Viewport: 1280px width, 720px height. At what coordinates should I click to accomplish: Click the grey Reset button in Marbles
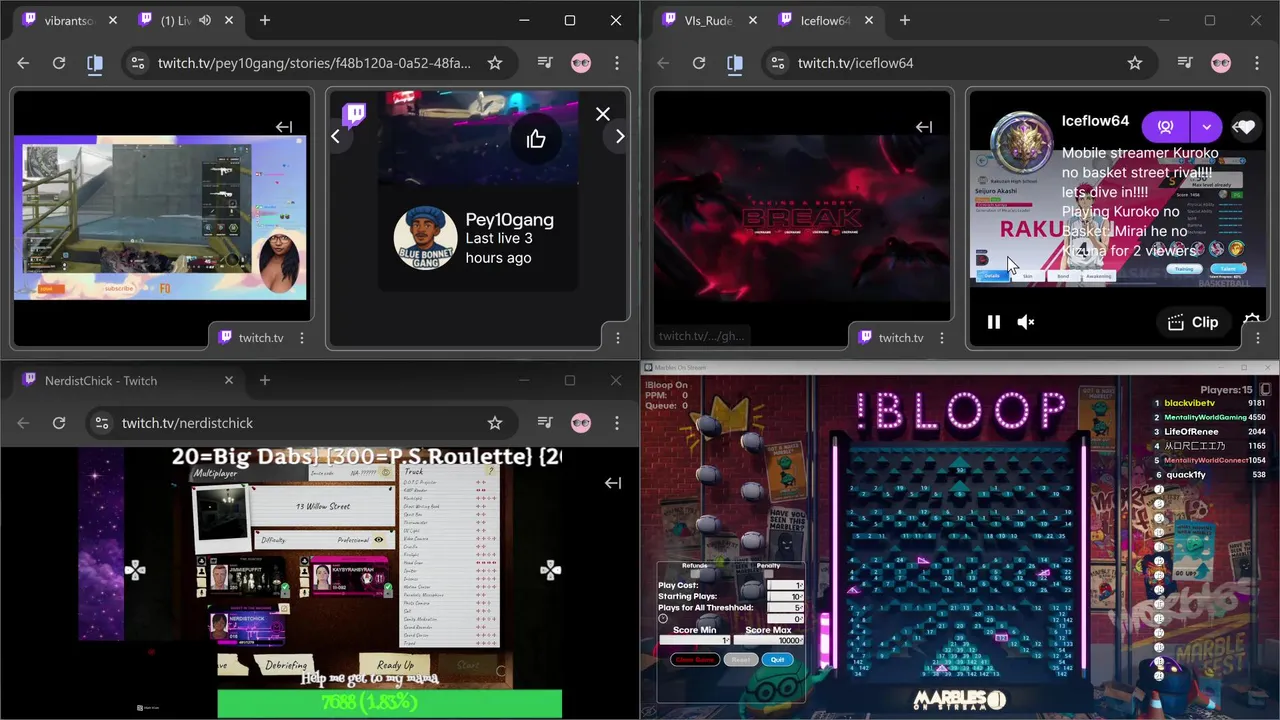(740, 660)
